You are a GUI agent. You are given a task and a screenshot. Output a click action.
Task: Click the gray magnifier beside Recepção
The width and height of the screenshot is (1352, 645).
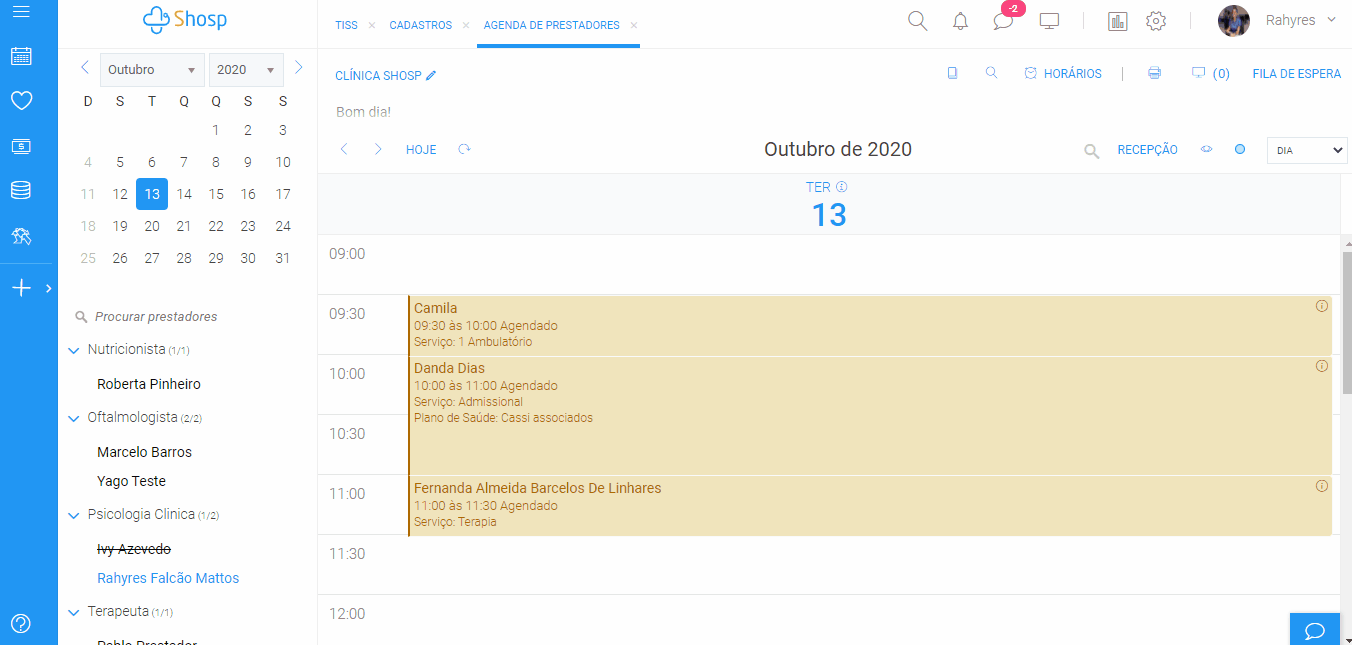1092,151
